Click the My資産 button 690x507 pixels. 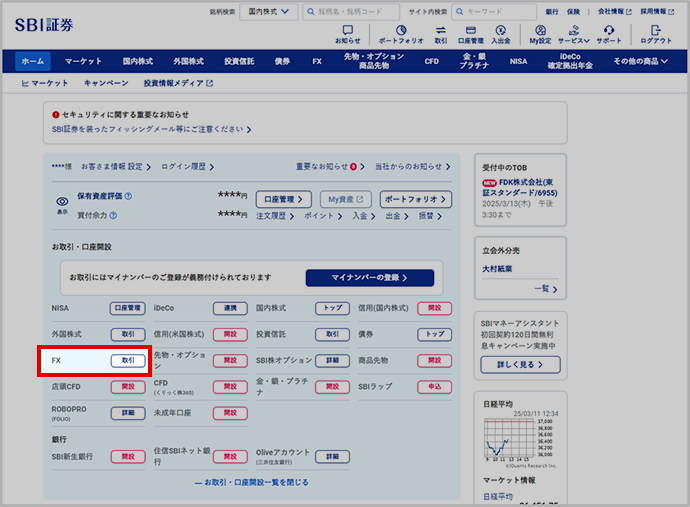point(346,199)
